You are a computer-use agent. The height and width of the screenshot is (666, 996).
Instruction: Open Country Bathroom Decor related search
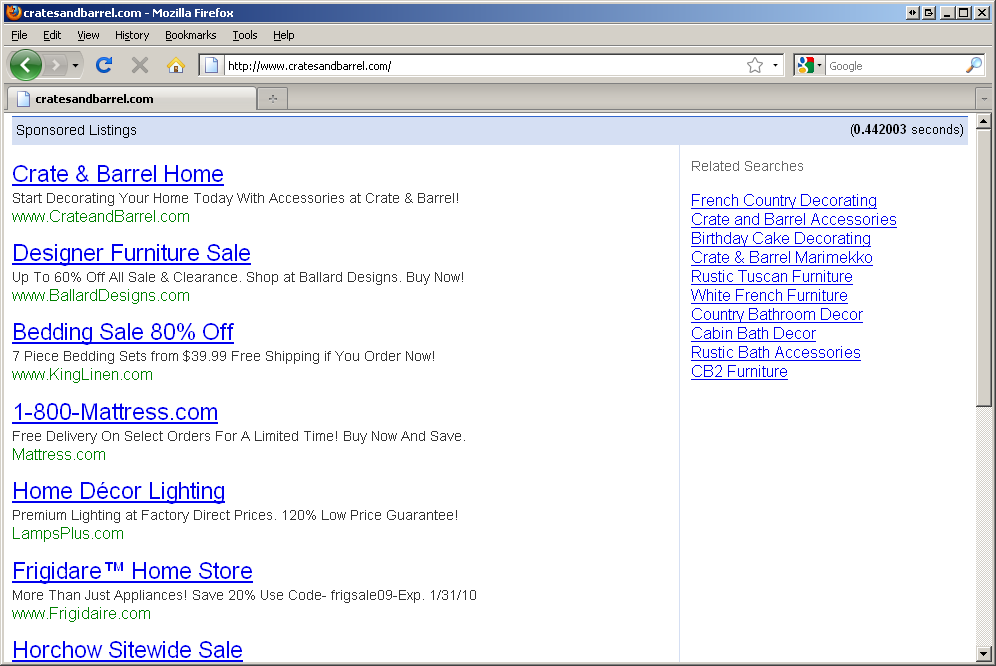(776, 315)
